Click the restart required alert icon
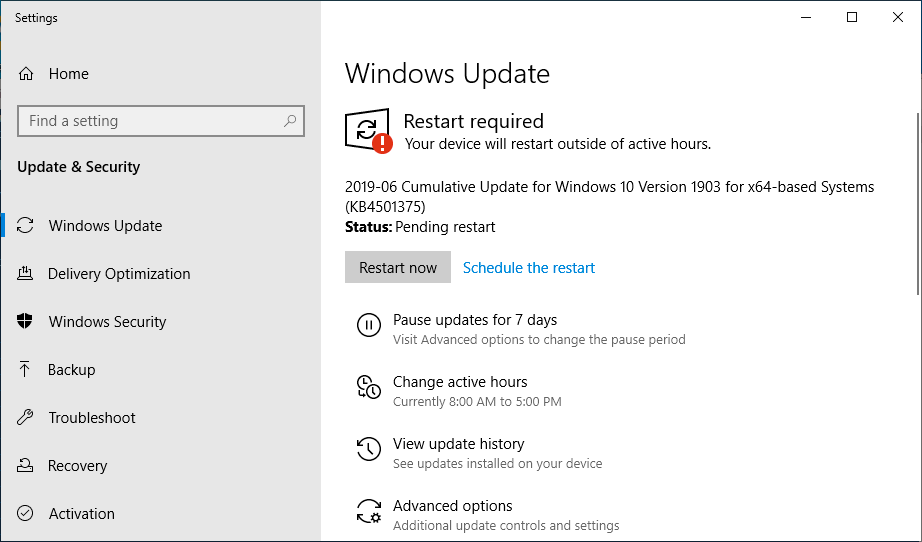This screenshot has height=542, width=922. pos(368,131)
